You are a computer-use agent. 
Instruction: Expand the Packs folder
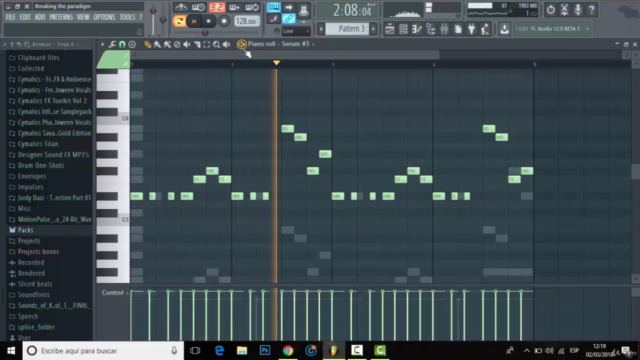[x=25, y=230]
